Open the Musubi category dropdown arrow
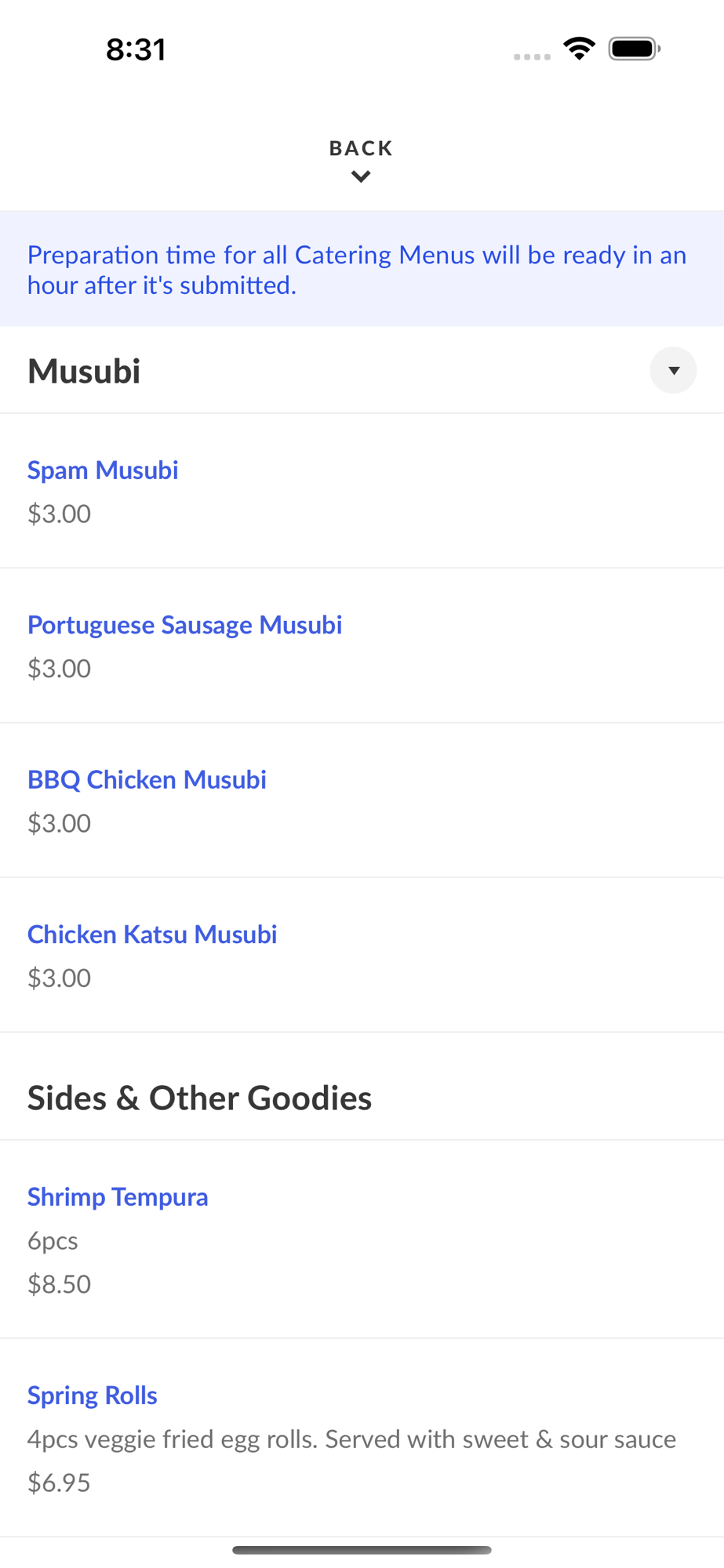 (x=673, y=371)
